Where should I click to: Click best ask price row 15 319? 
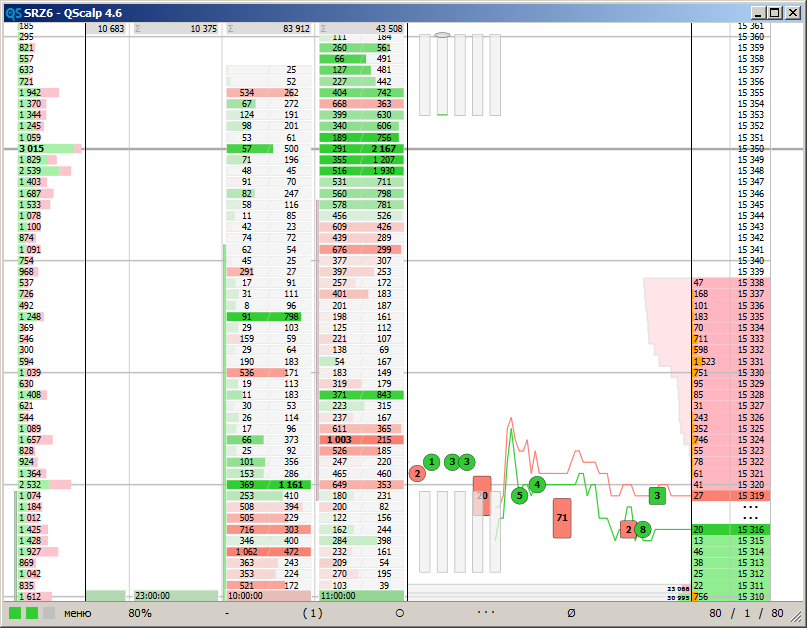(x=750, y=495)
